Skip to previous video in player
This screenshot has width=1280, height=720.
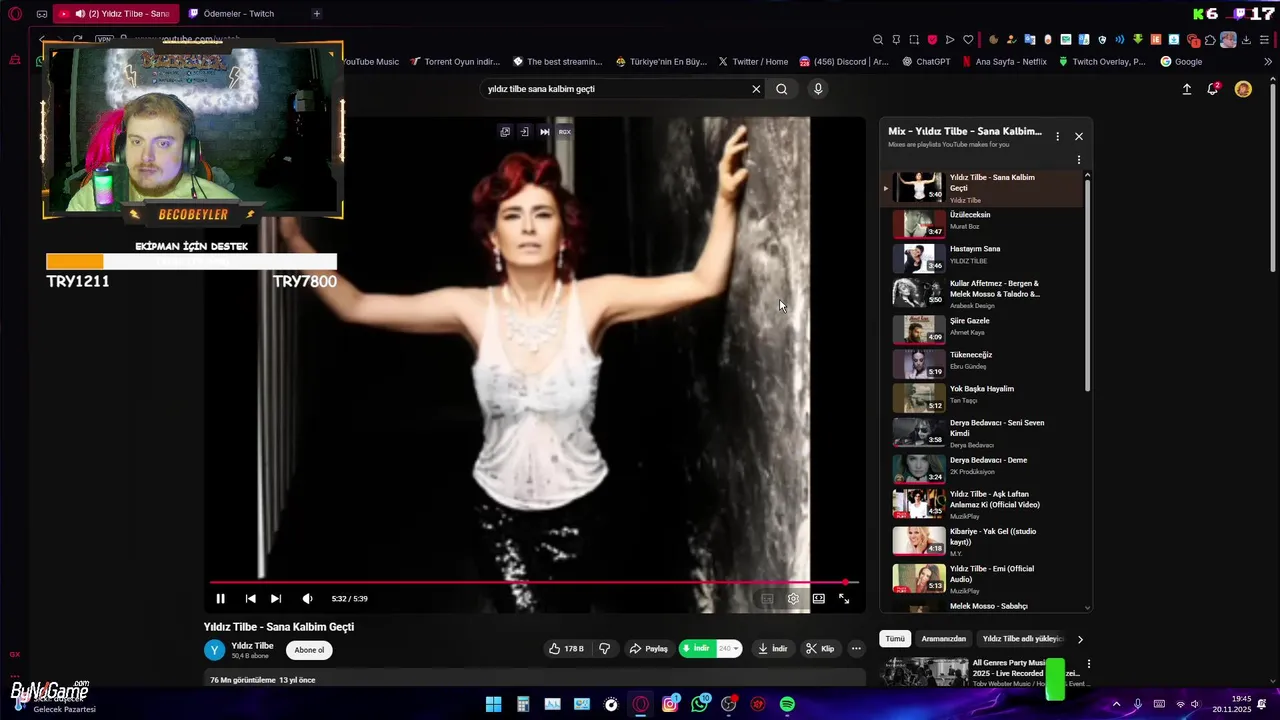250,598
